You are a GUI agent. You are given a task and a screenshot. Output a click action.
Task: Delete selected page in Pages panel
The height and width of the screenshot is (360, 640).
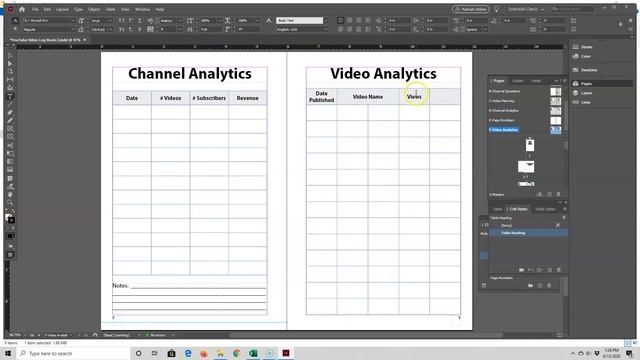click(x=559, y=194)
